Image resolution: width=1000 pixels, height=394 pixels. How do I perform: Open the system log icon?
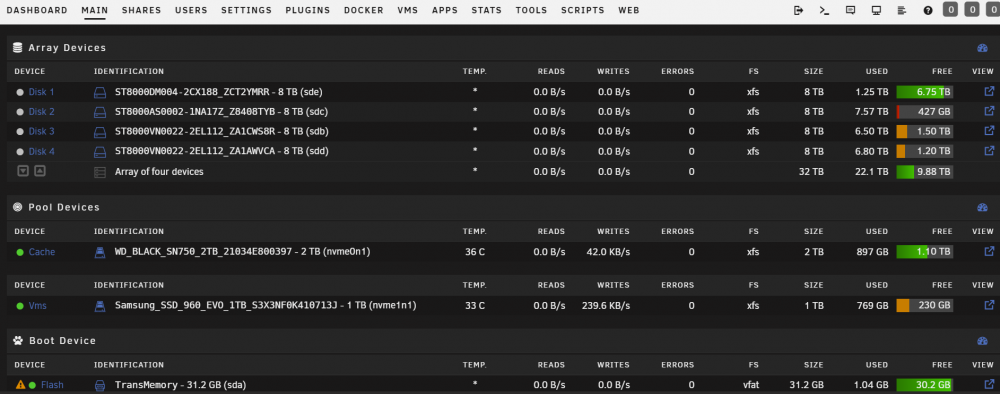pyautogui.click(x=902, y=10)
